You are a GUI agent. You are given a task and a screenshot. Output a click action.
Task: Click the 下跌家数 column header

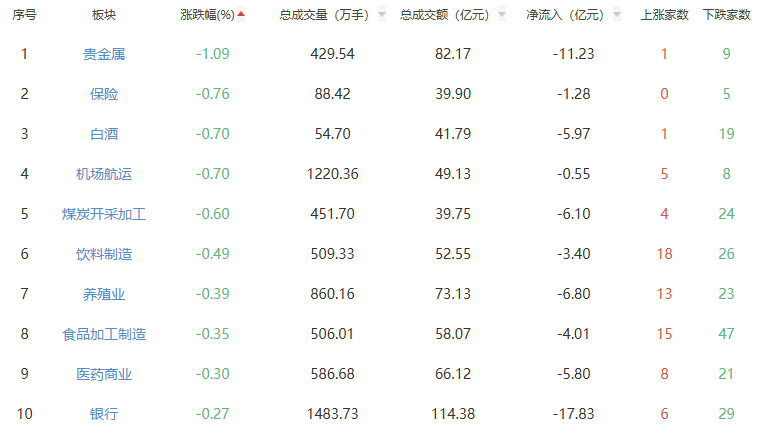726,15
